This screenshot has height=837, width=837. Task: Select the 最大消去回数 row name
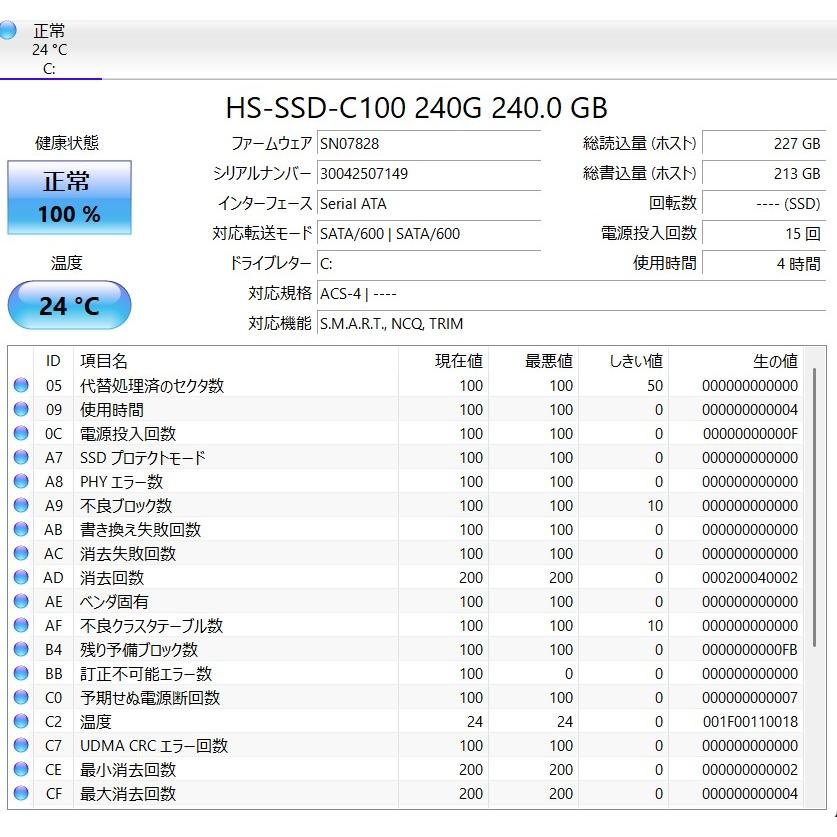pos(128,794)
